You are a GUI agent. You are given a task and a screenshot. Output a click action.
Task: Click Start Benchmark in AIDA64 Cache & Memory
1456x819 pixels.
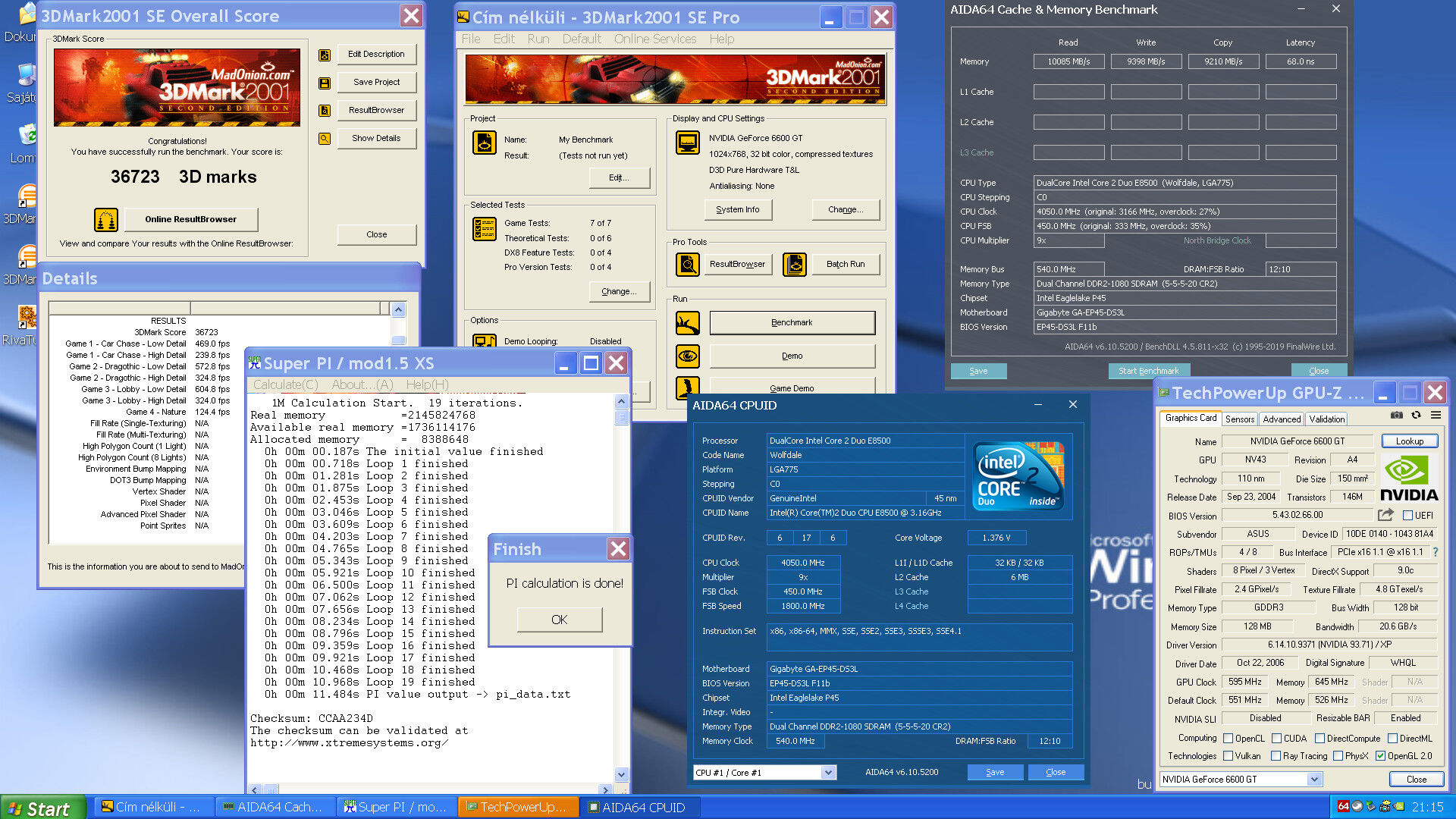(1149, 371)
